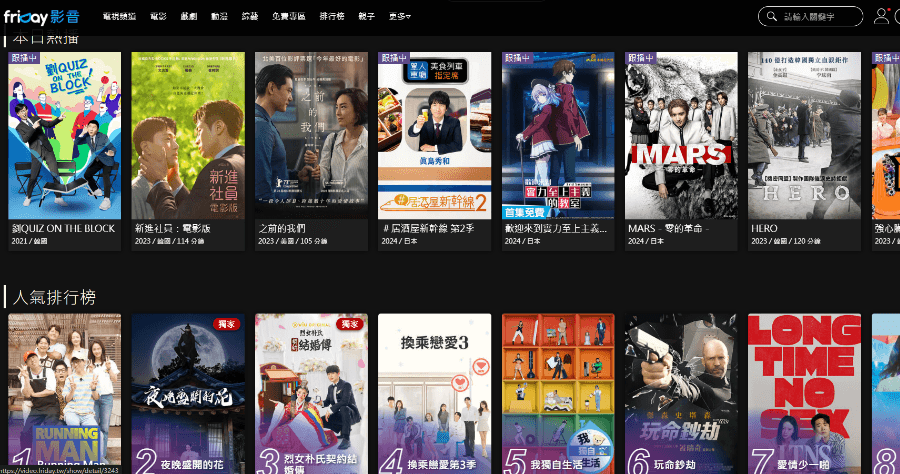Open the 新進社員 電影版 poster
This screenshot has width=900, height=474.
click(x=188, y=135)
